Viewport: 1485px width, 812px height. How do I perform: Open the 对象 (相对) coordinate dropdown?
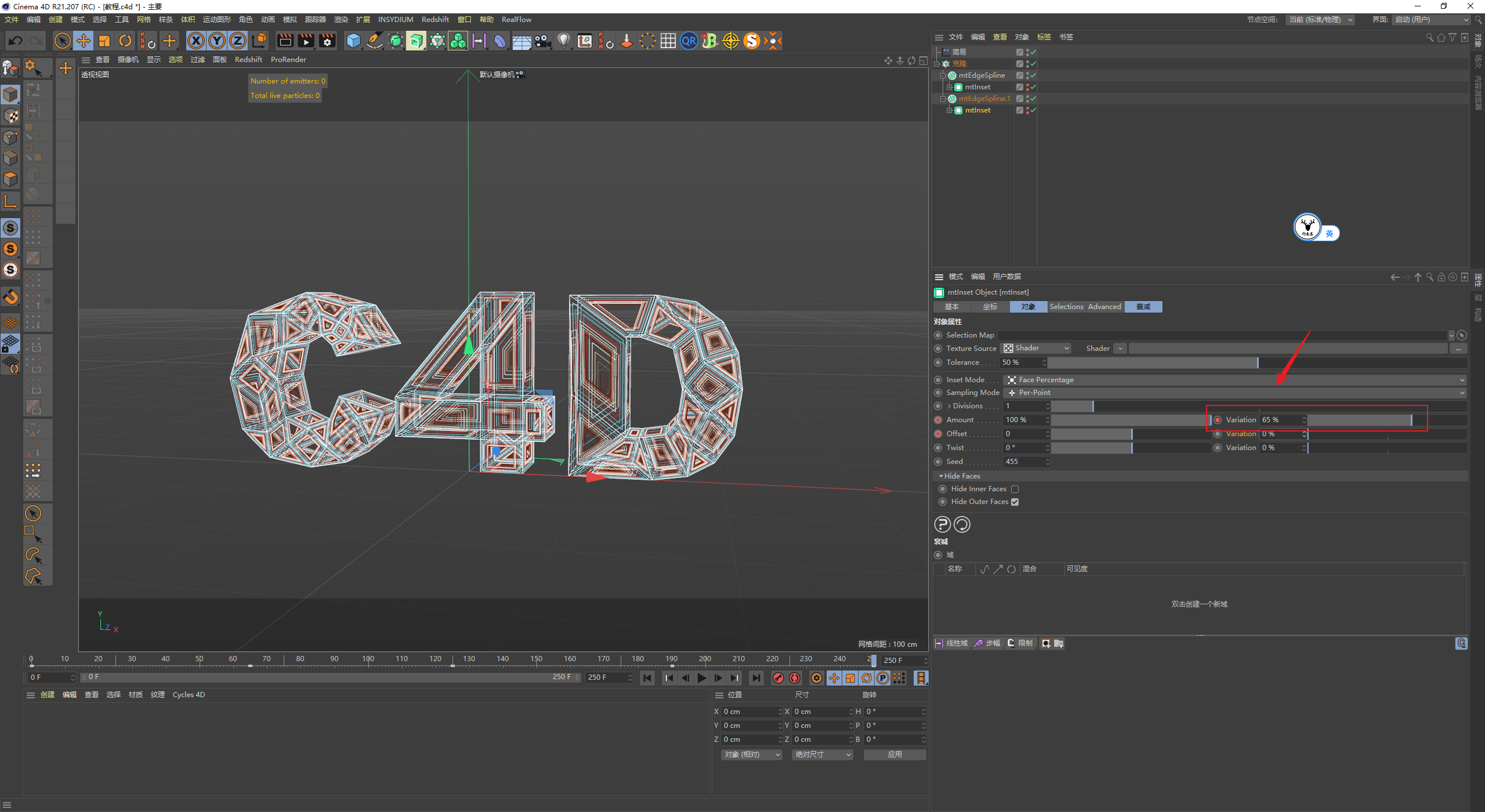coord(751,755)
